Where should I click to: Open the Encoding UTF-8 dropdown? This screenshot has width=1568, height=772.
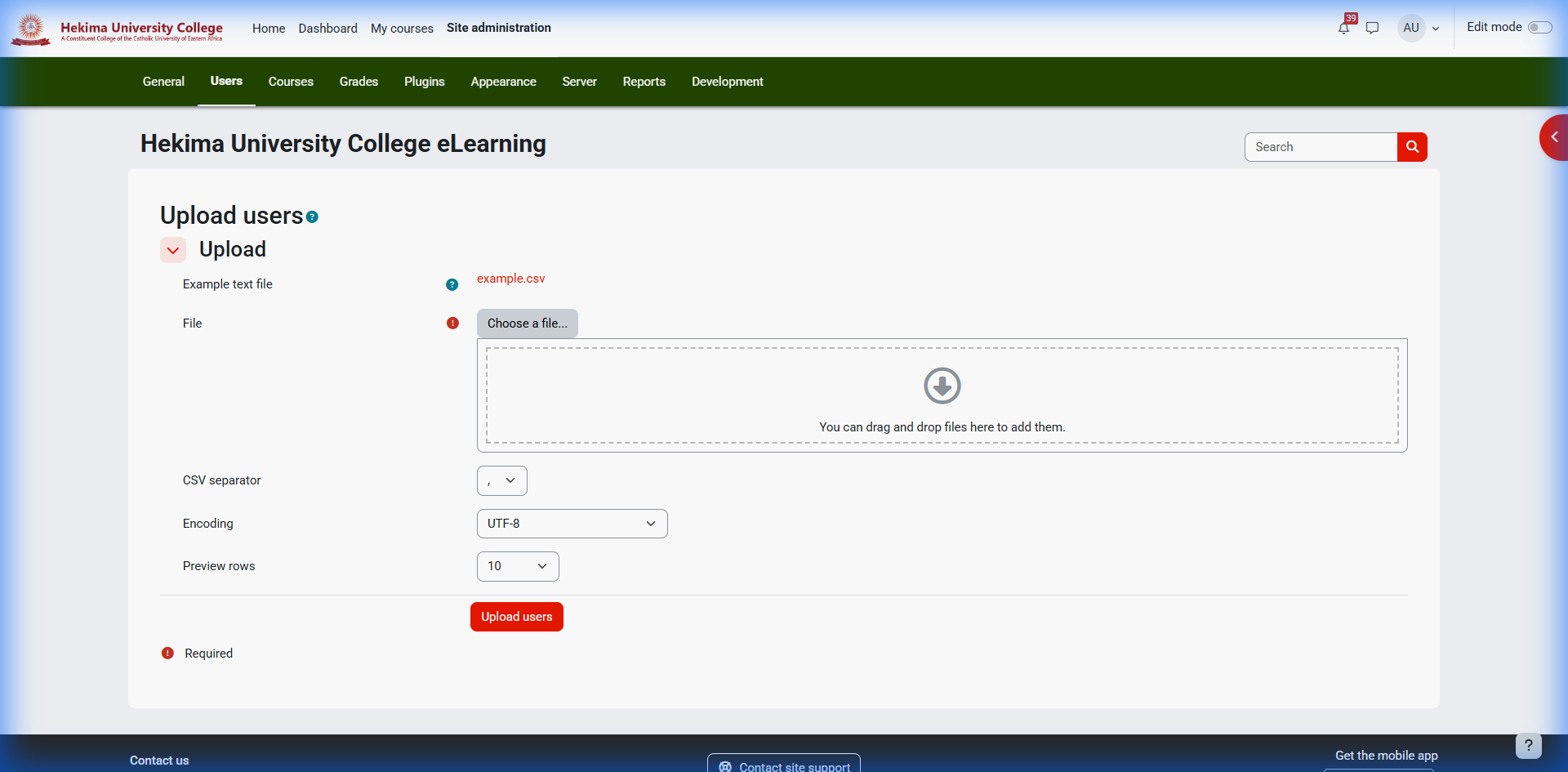click(572, 524)
